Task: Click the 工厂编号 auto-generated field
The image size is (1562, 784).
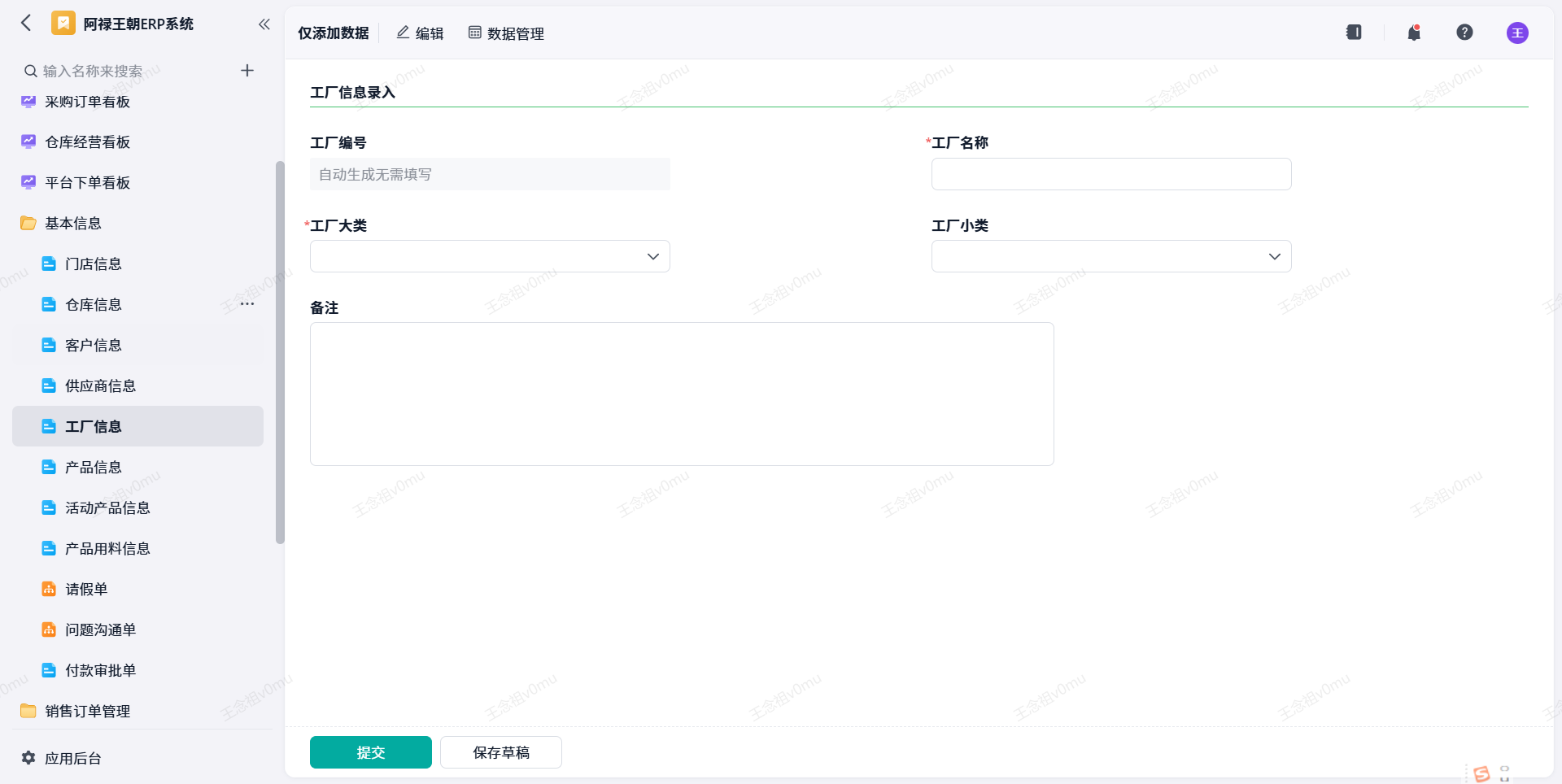Action: pos(490,174)
